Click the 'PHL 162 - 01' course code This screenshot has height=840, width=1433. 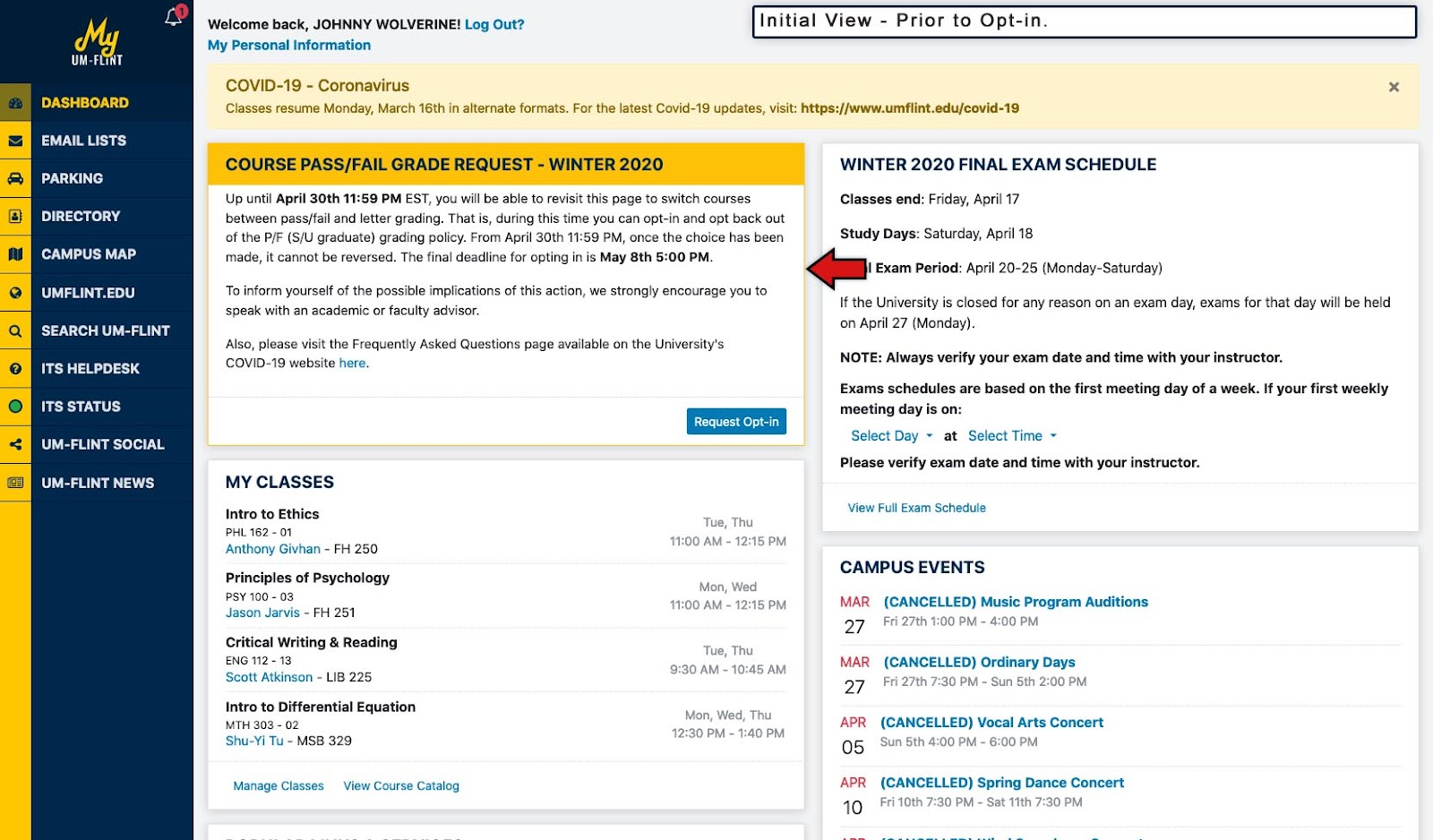[259, 532]
